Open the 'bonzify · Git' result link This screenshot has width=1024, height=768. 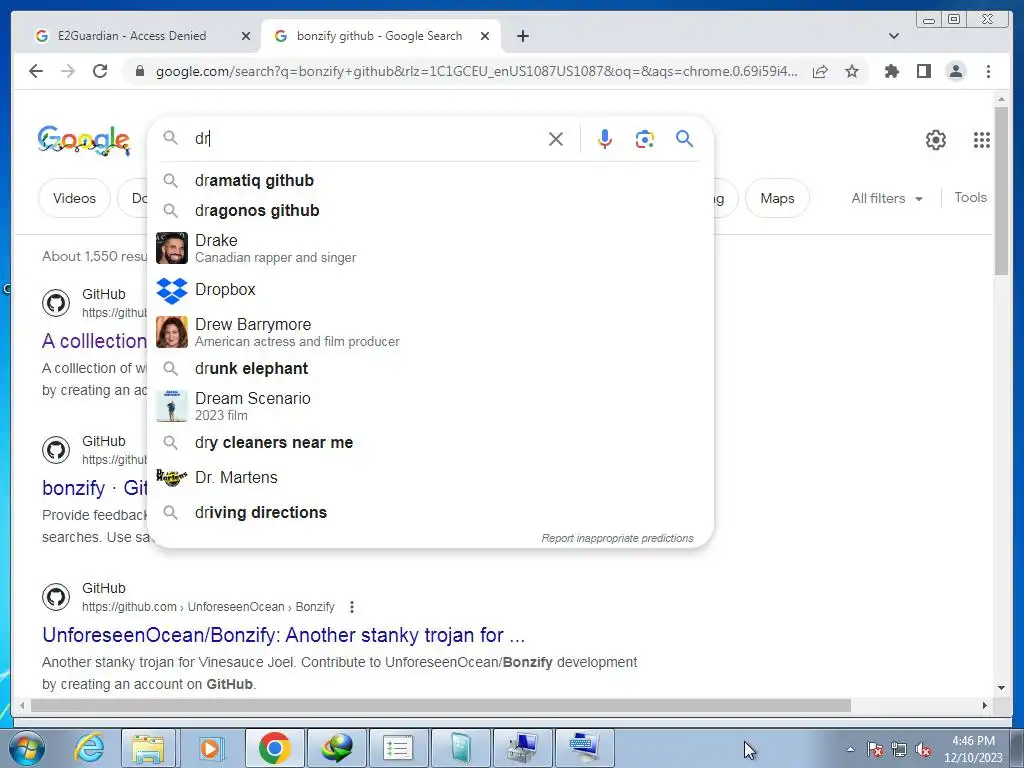click(95, 488)
